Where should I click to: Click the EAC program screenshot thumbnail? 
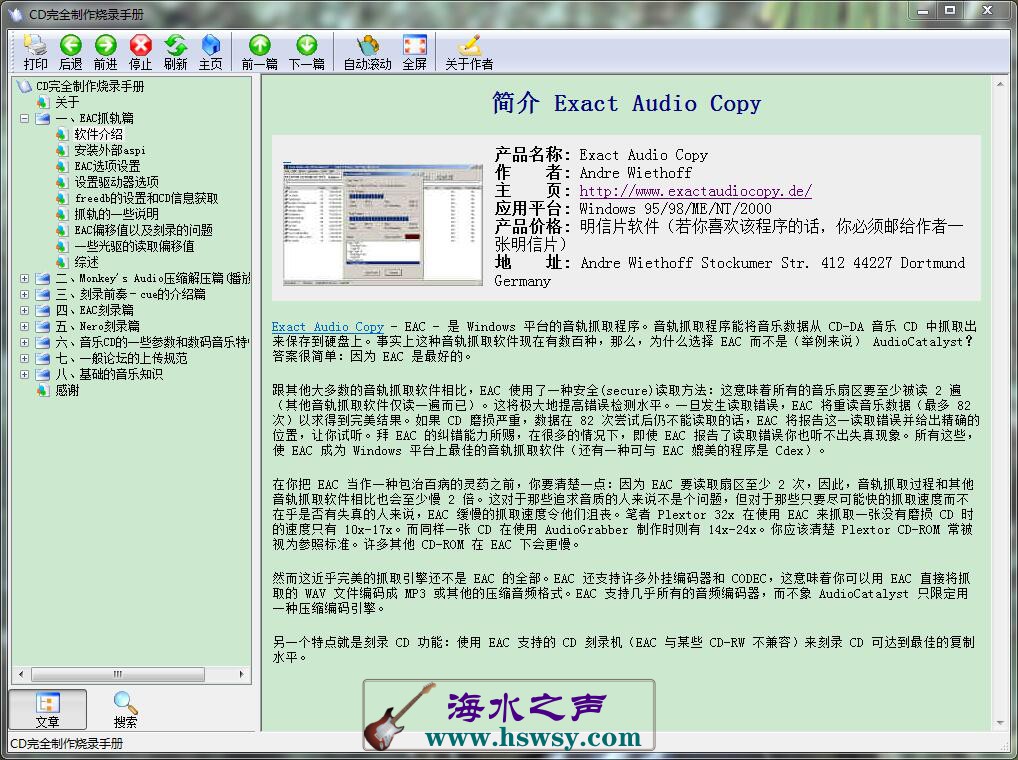[383, 224]
